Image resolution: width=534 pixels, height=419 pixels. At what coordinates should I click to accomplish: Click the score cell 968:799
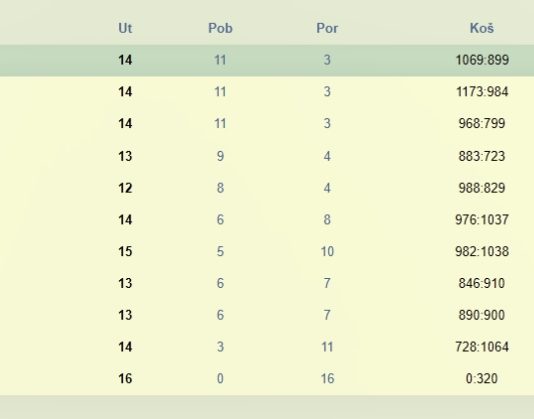(482, 123)
